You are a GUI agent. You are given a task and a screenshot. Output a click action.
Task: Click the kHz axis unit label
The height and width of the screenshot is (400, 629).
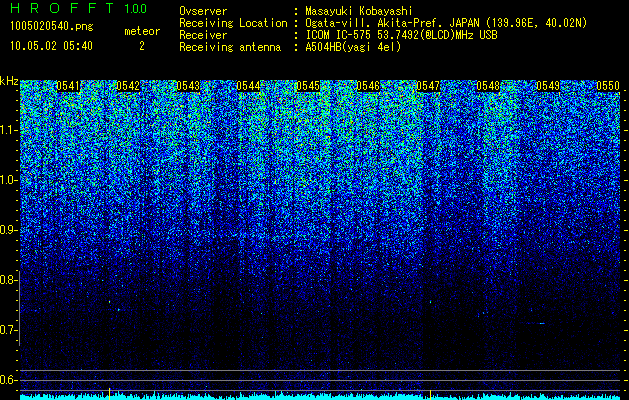[x=9, y=81]
